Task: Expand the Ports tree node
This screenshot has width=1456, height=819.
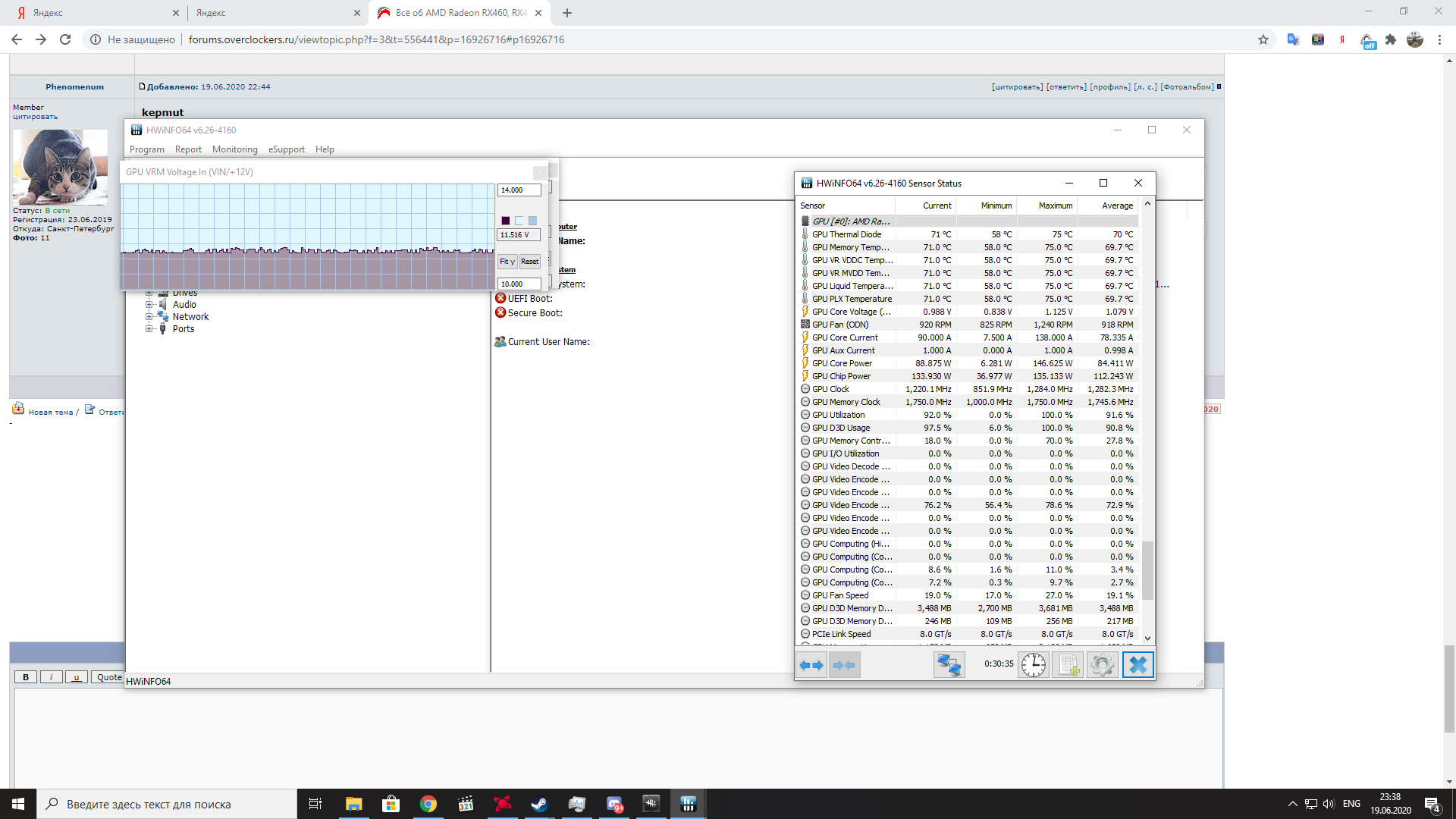Action: pos(149,329)
